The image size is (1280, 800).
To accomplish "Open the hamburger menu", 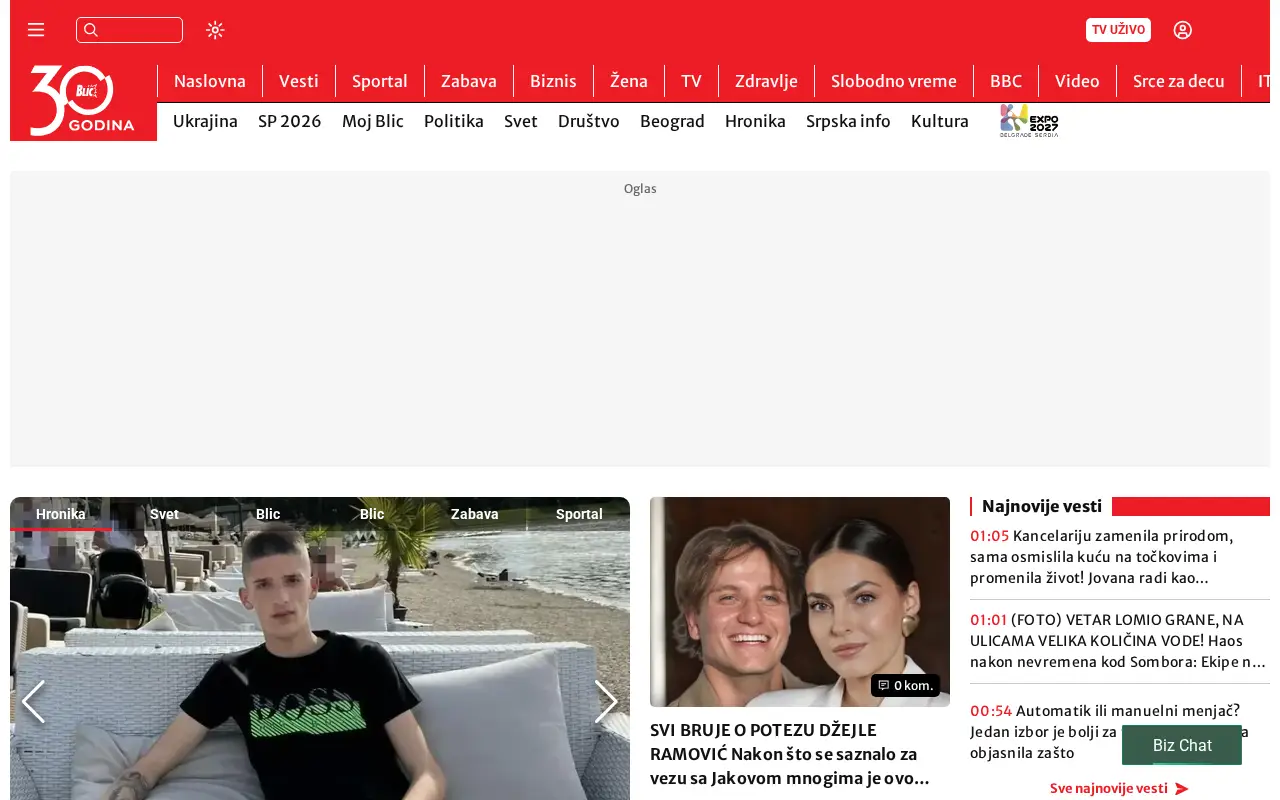I will 36,30.
